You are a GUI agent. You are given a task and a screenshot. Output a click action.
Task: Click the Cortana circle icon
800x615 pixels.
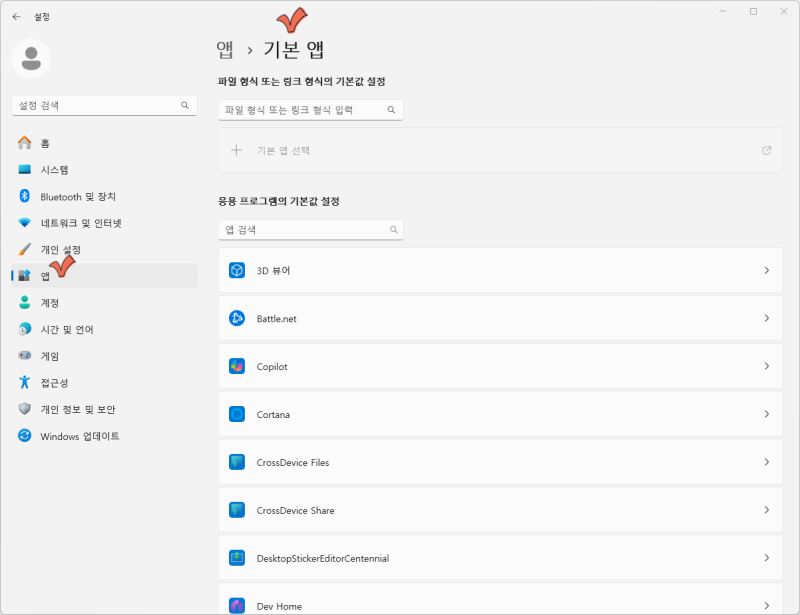237,414
